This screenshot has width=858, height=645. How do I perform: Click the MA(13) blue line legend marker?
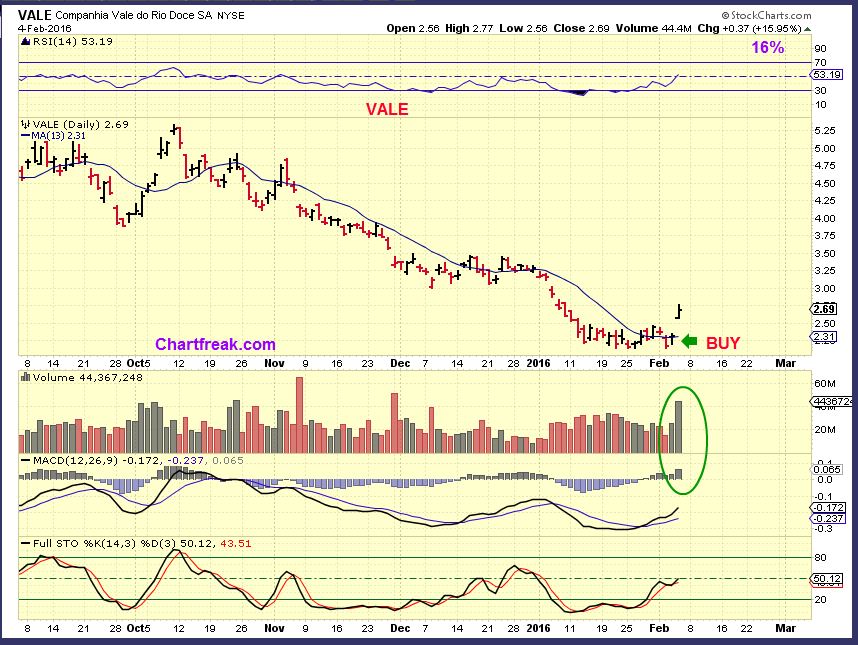click(25, 136)
